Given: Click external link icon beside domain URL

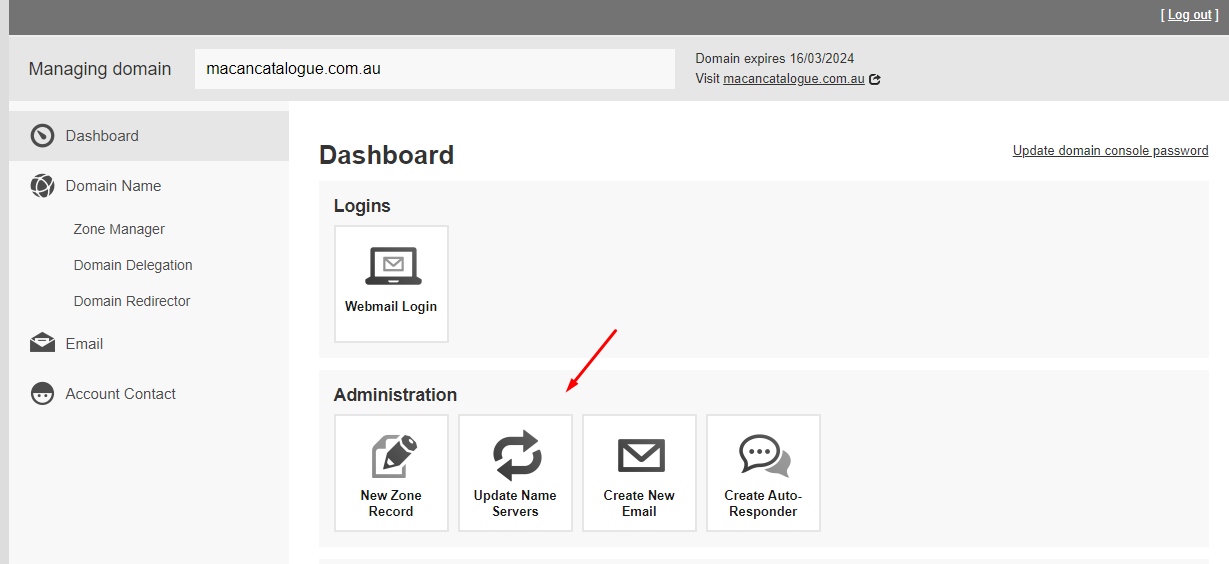Looking at the screenshot, I should tap(875, 79).
